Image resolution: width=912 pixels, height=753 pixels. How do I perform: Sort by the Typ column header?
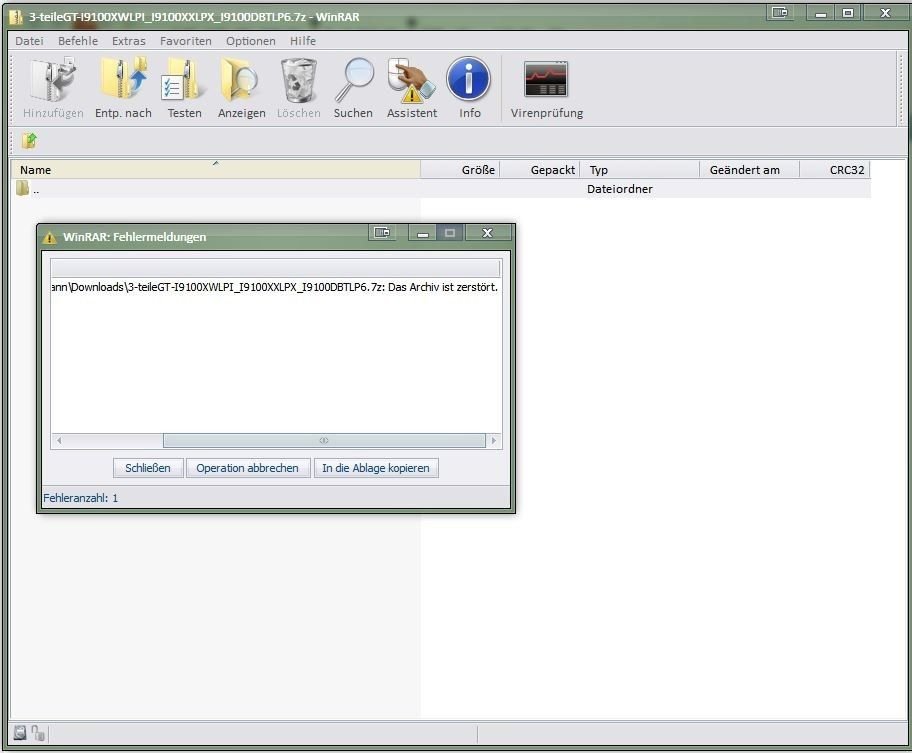(639, 170)
